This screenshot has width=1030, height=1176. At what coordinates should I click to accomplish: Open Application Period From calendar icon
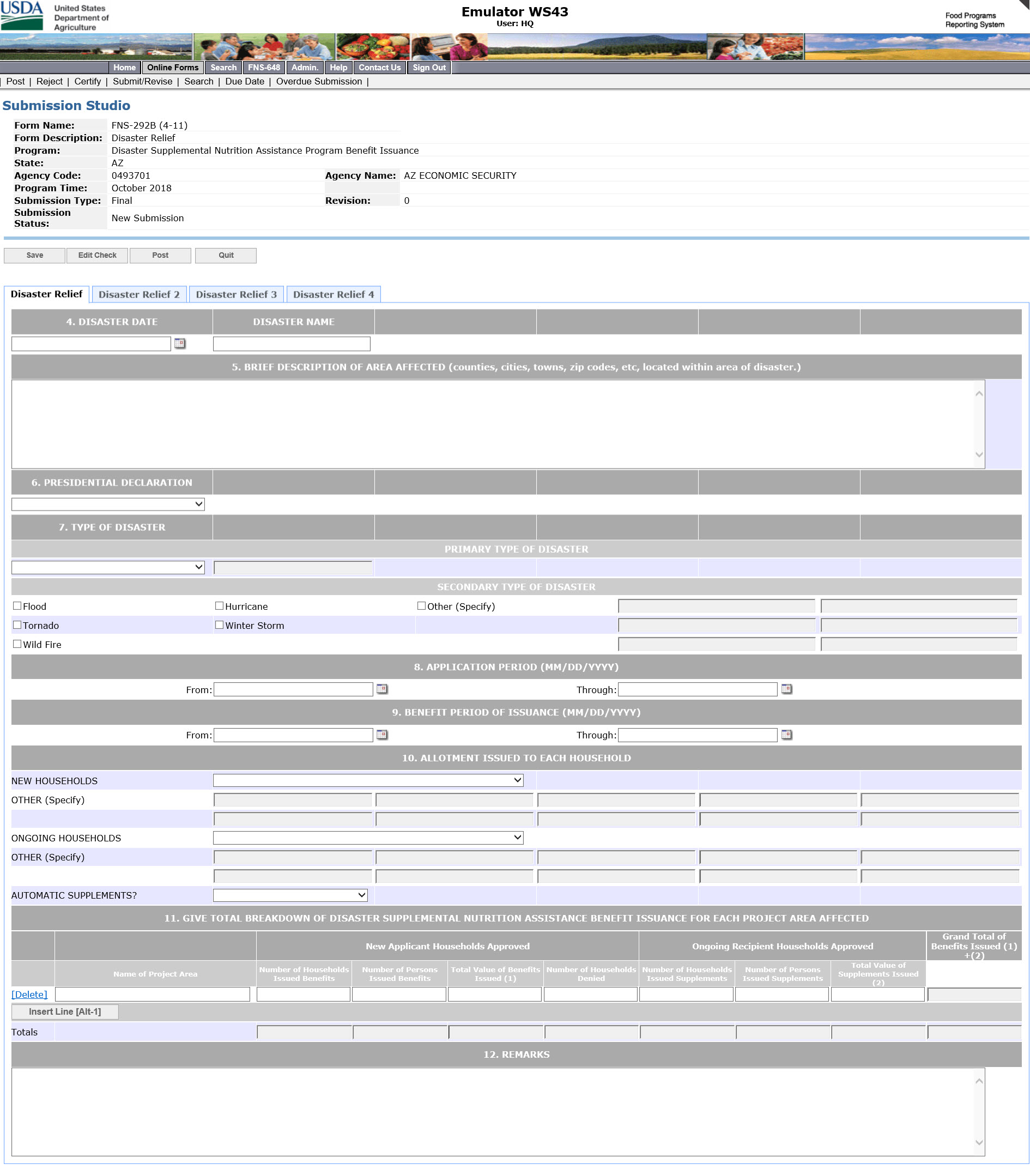[381, 689]
